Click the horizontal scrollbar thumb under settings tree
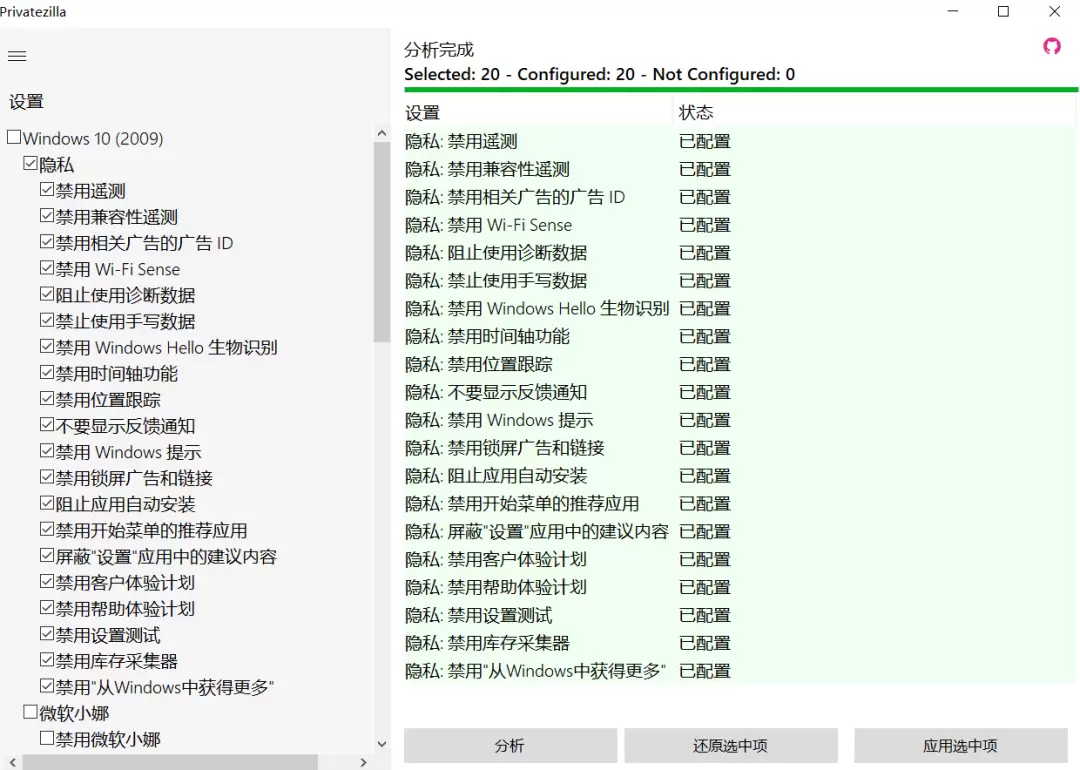This screenshot has height=770, width=1080. (x=170, y=762)
